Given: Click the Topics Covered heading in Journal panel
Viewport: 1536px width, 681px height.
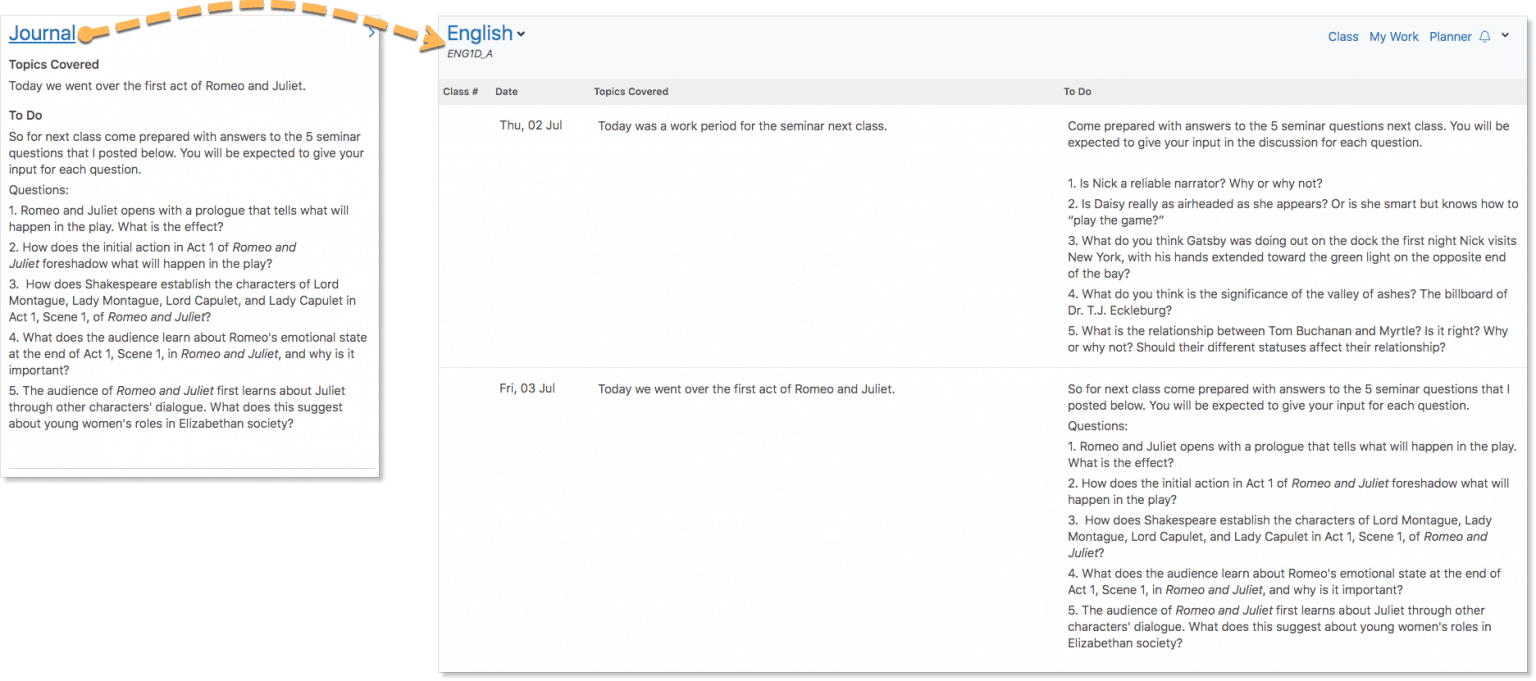Looking at the screenshot, I should 53,64.
